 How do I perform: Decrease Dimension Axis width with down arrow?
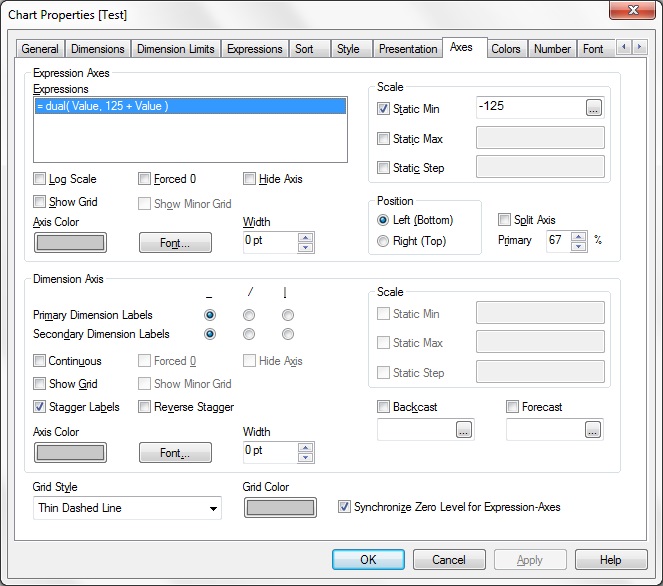click(x=305, y=457)
